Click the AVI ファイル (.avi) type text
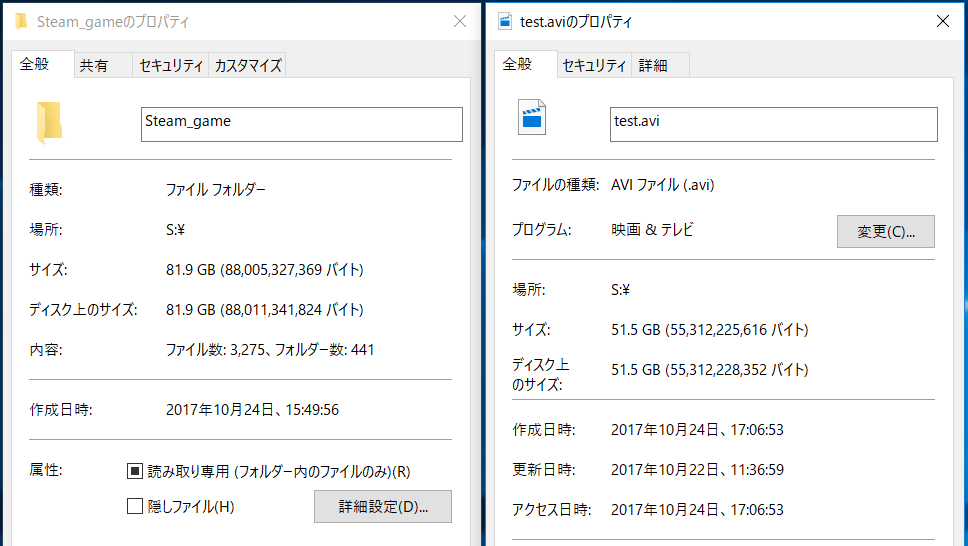968x546 pixels. (662, 185)
